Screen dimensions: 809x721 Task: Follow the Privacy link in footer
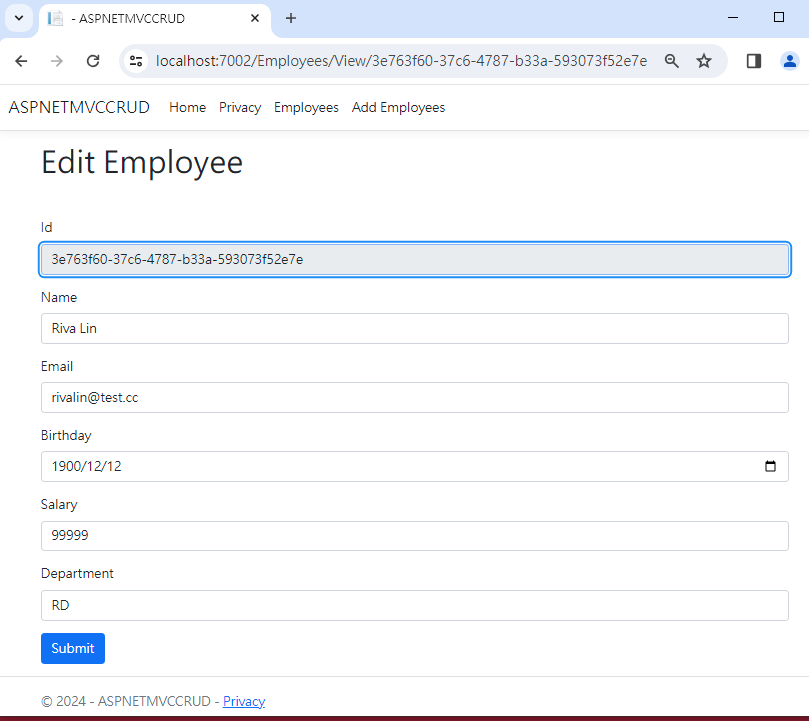[244, 701]
